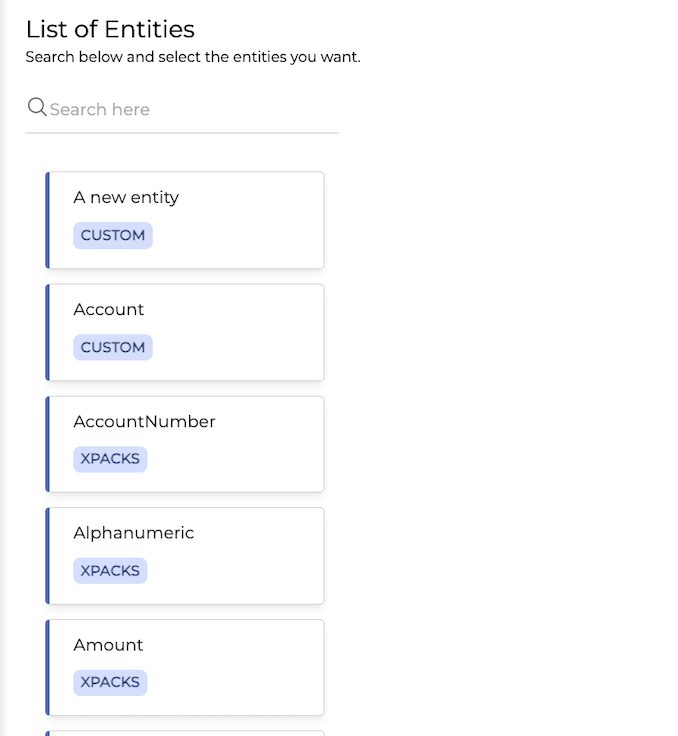The height and width of the screenshot is (736, 678).
Task: Click the magnifying glass search icon
Action: [x=37, y=107]
